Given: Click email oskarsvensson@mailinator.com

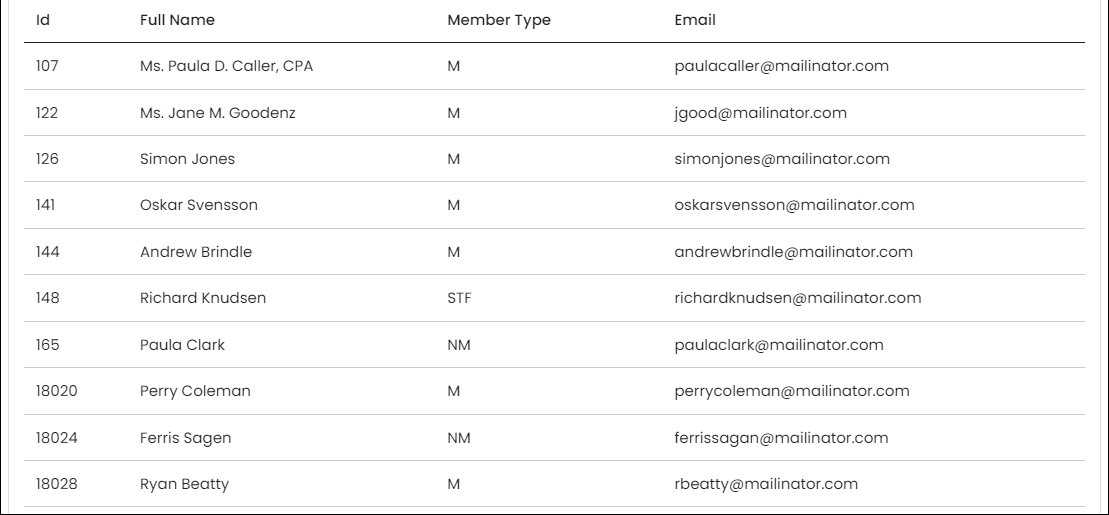Looking at the screenshot, I should coord(794,204).
